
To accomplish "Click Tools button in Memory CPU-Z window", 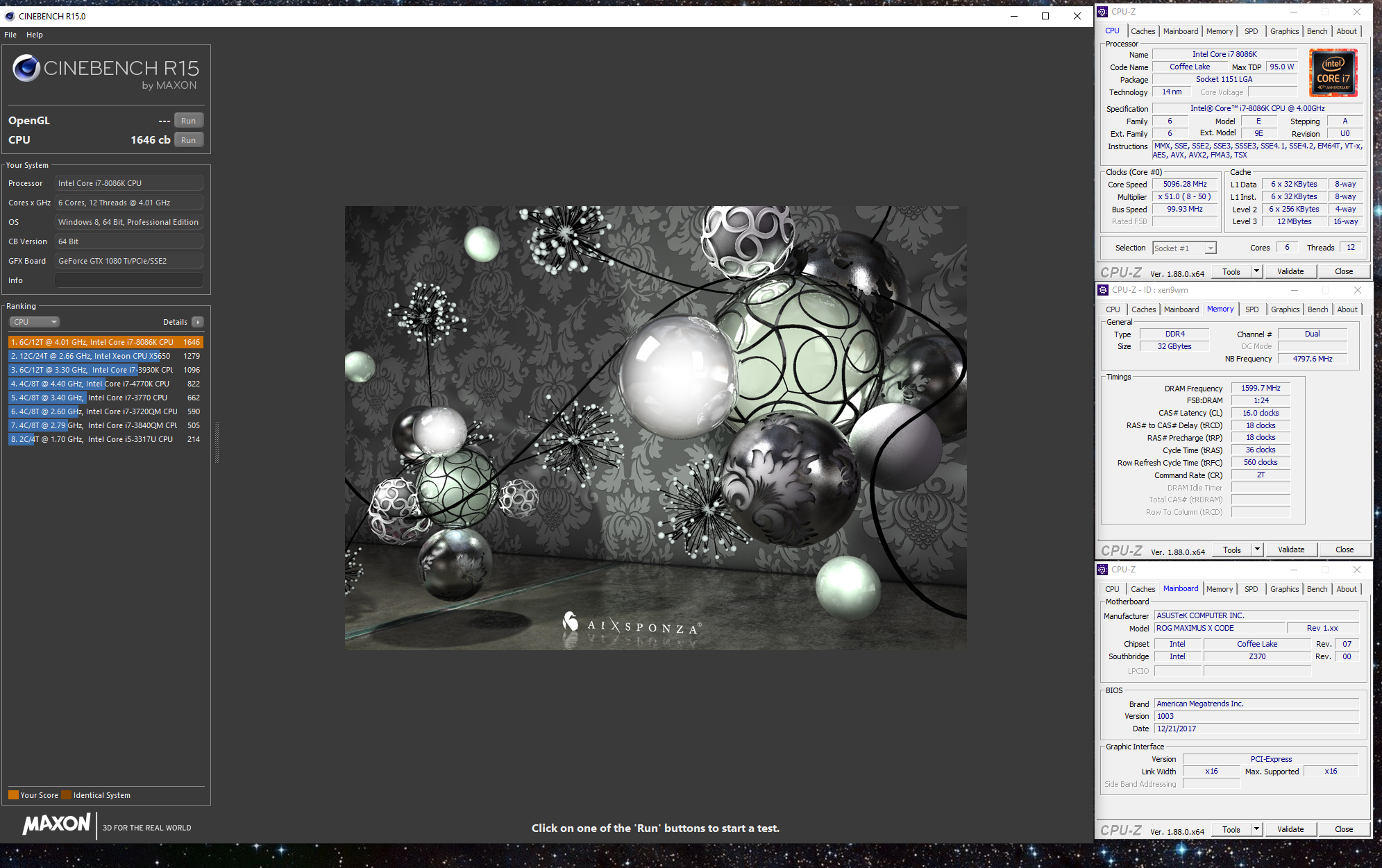I will [x=1232, y=550].
